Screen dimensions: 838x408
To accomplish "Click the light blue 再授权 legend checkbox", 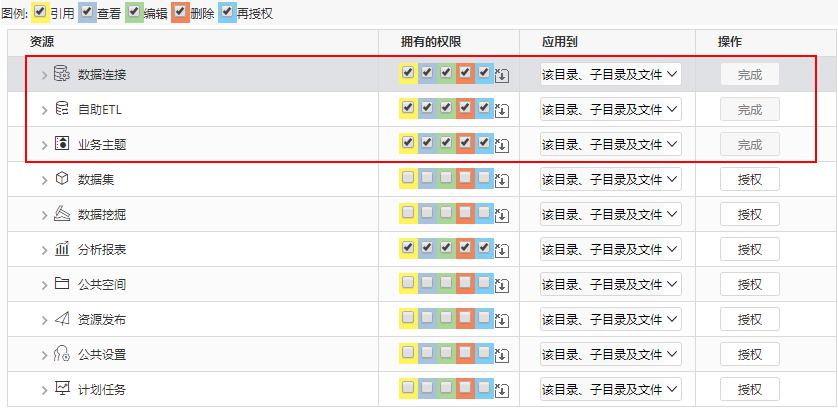I will 227,11.
